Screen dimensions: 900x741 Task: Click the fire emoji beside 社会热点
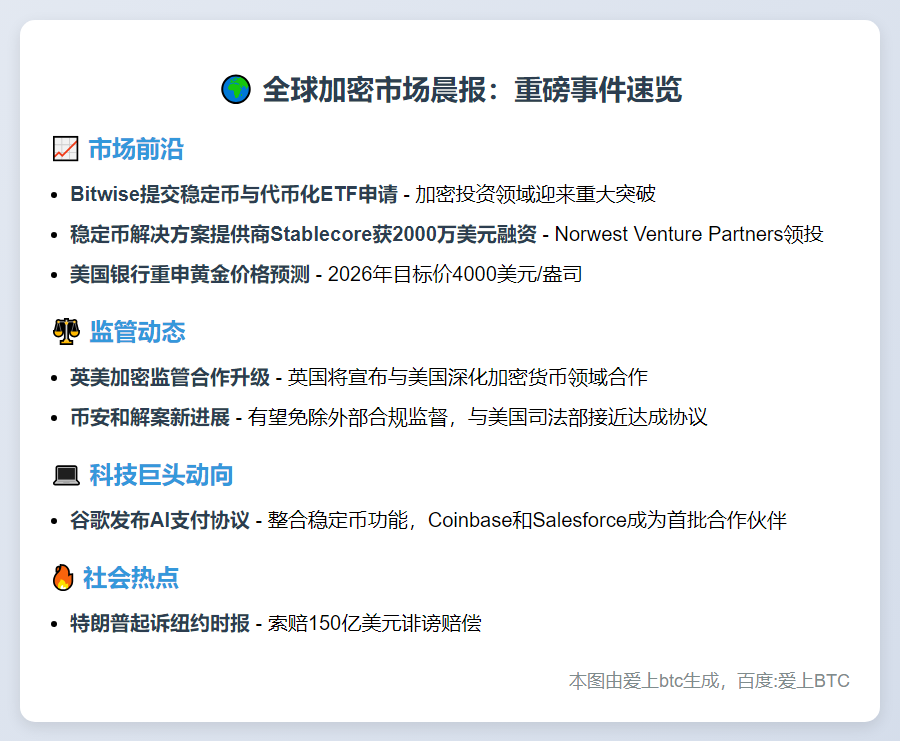[63, 578]
